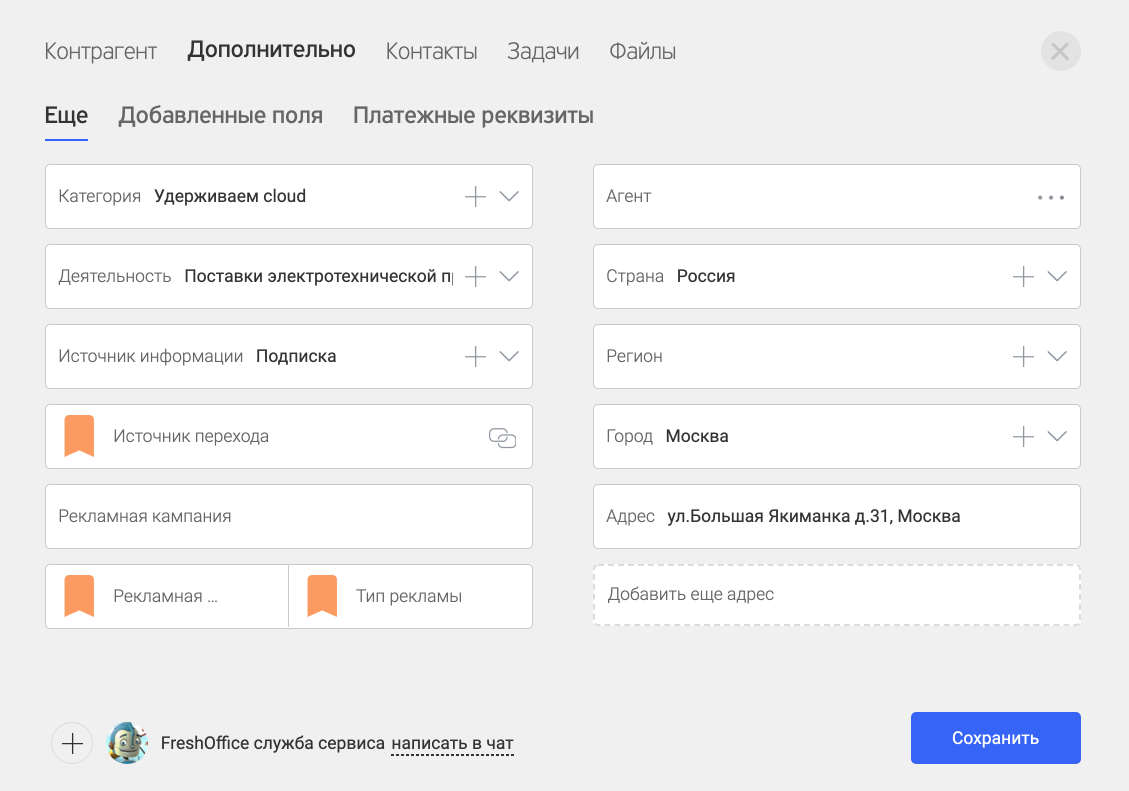Click the Рекламная … field text
The image size is (1129, 791).
click(x=165, y=596)
